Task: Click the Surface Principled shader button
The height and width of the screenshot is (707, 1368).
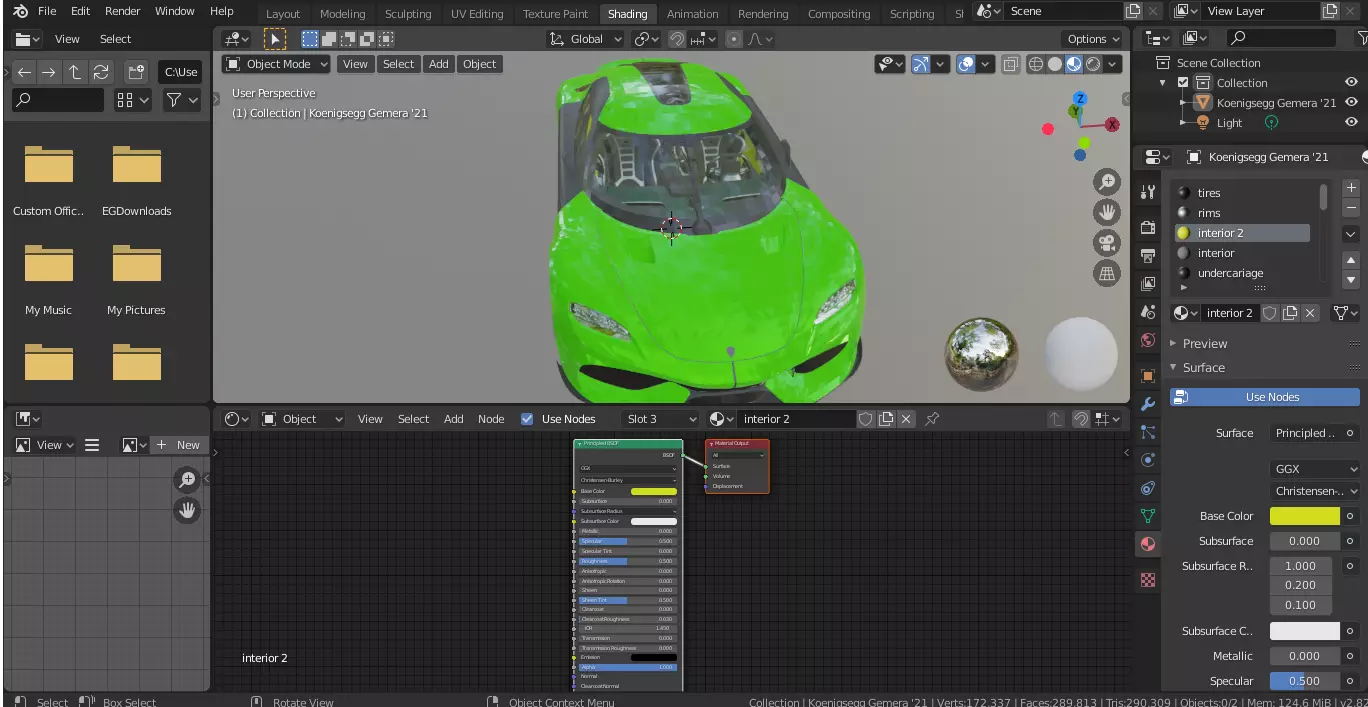Action: click(x=1305, y=433)
